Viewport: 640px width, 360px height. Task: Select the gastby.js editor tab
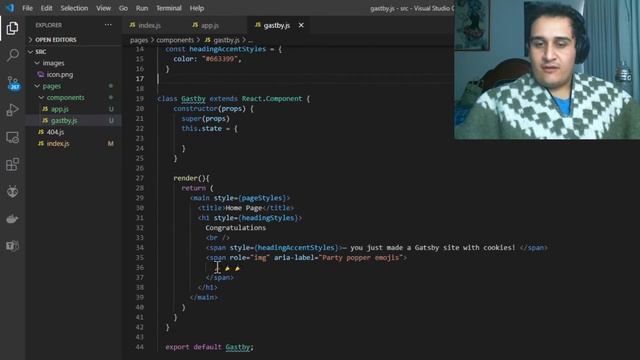coord(276,25)
